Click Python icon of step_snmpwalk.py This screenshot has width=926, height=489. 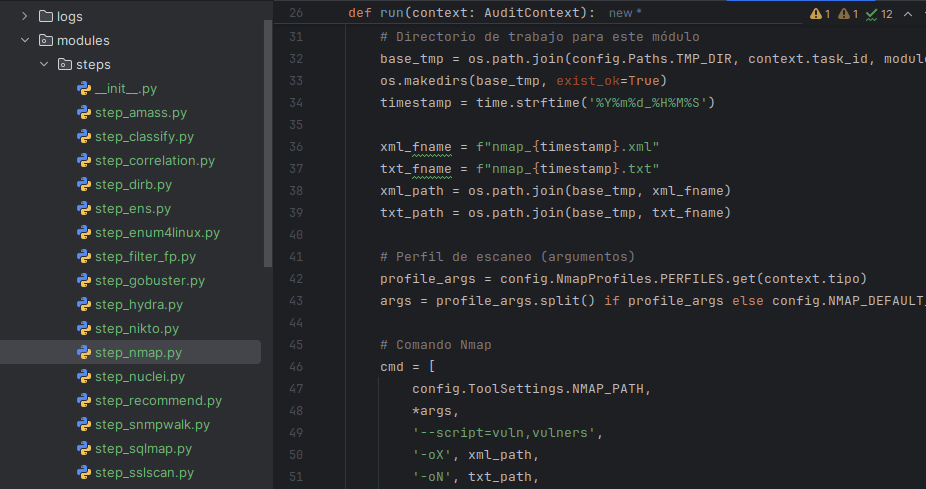click(84, 425)
